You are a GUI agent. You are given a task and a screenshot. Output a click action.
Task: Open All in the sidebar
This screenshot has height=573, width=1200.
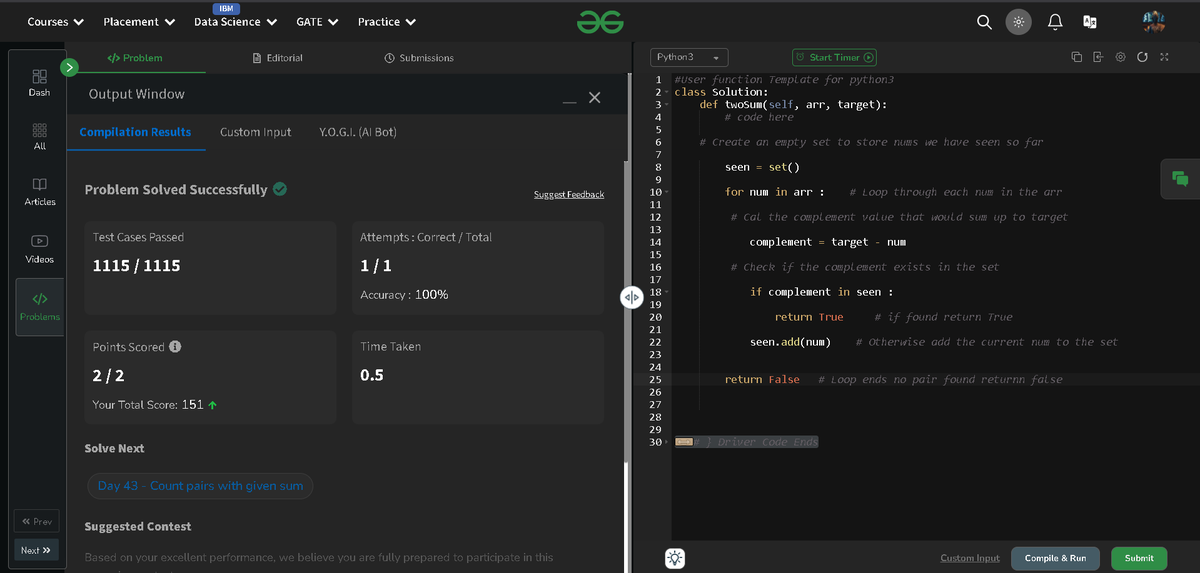39,138
